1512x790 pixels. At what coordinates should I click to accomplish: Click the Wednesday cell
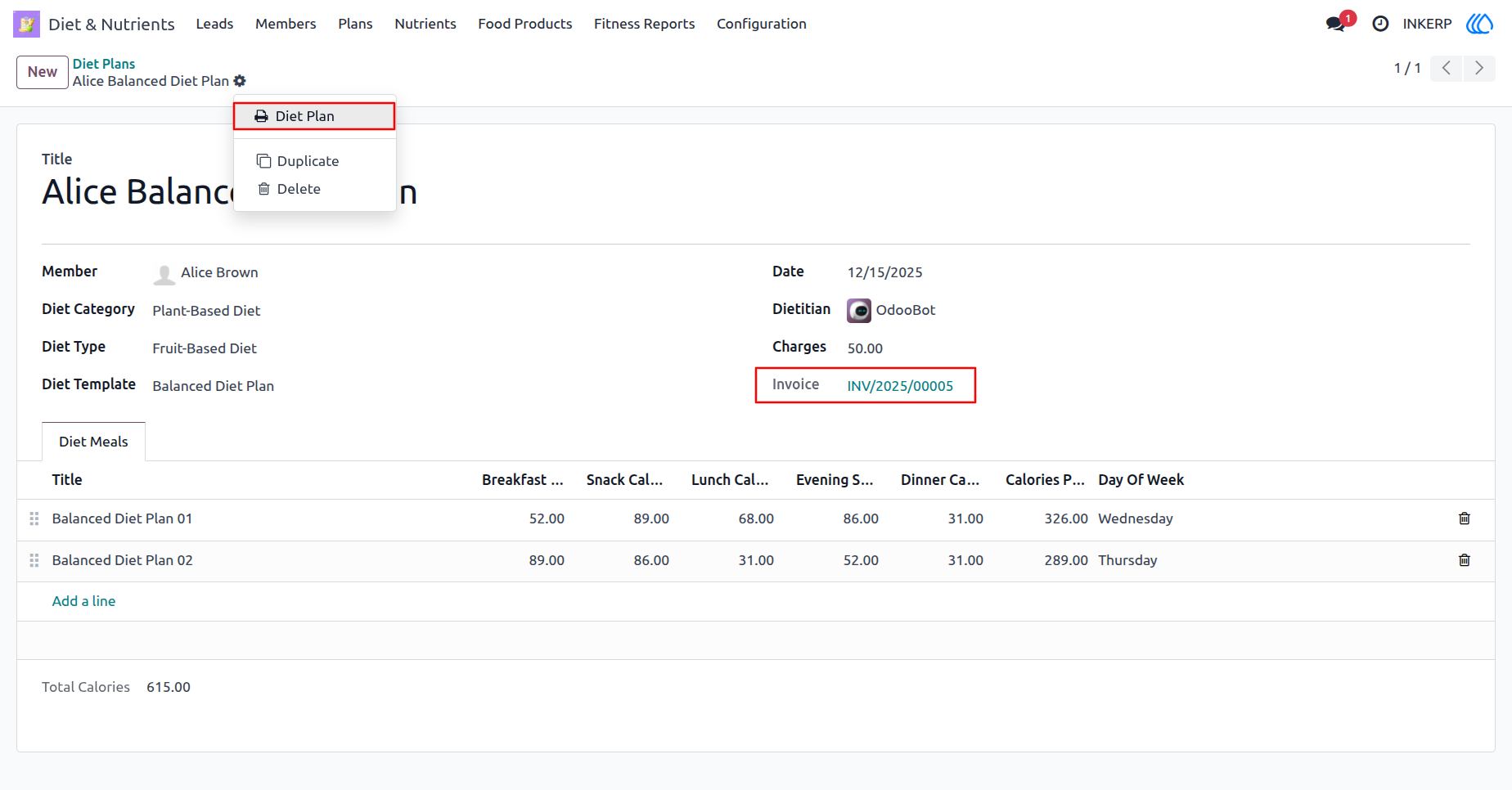click(x=1136, y=518)
